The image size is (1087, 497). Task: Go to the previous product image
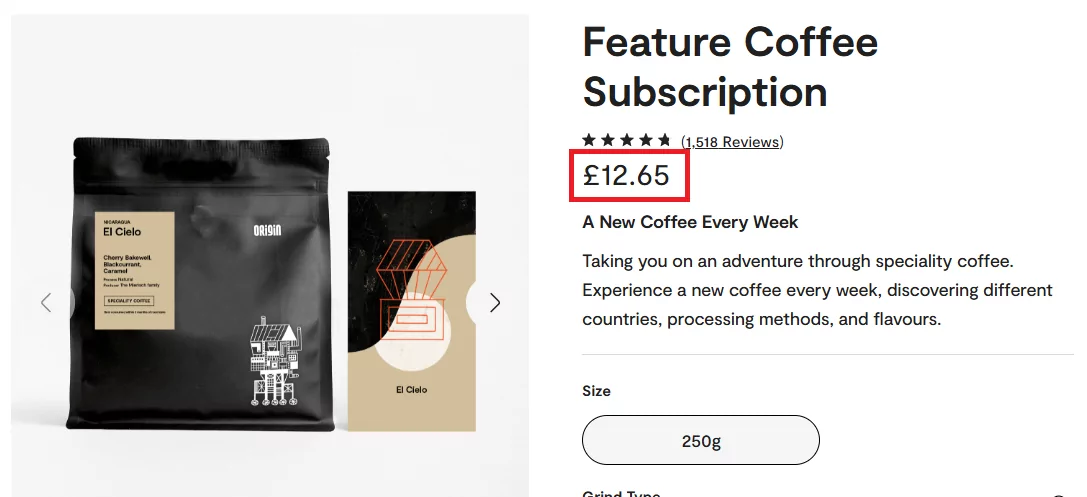pyautogui.click(x=46, y=302)
